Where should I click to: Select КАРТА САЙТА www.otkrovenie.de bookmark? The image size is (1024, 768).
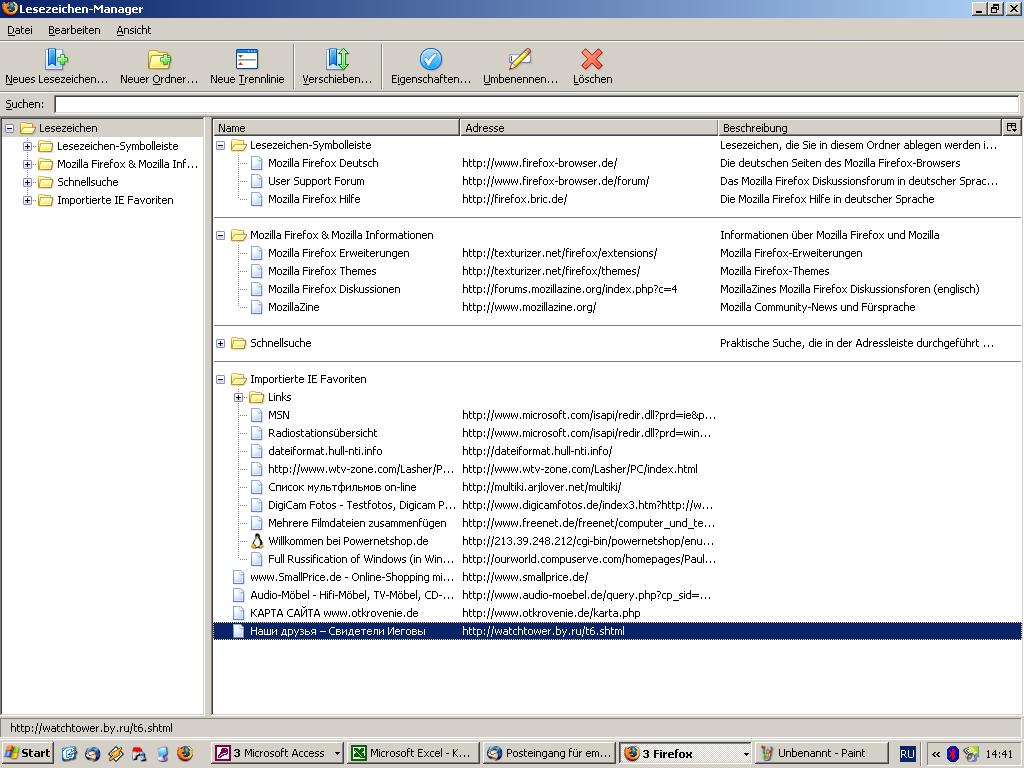pyautogui.click(x=334, y=613)
